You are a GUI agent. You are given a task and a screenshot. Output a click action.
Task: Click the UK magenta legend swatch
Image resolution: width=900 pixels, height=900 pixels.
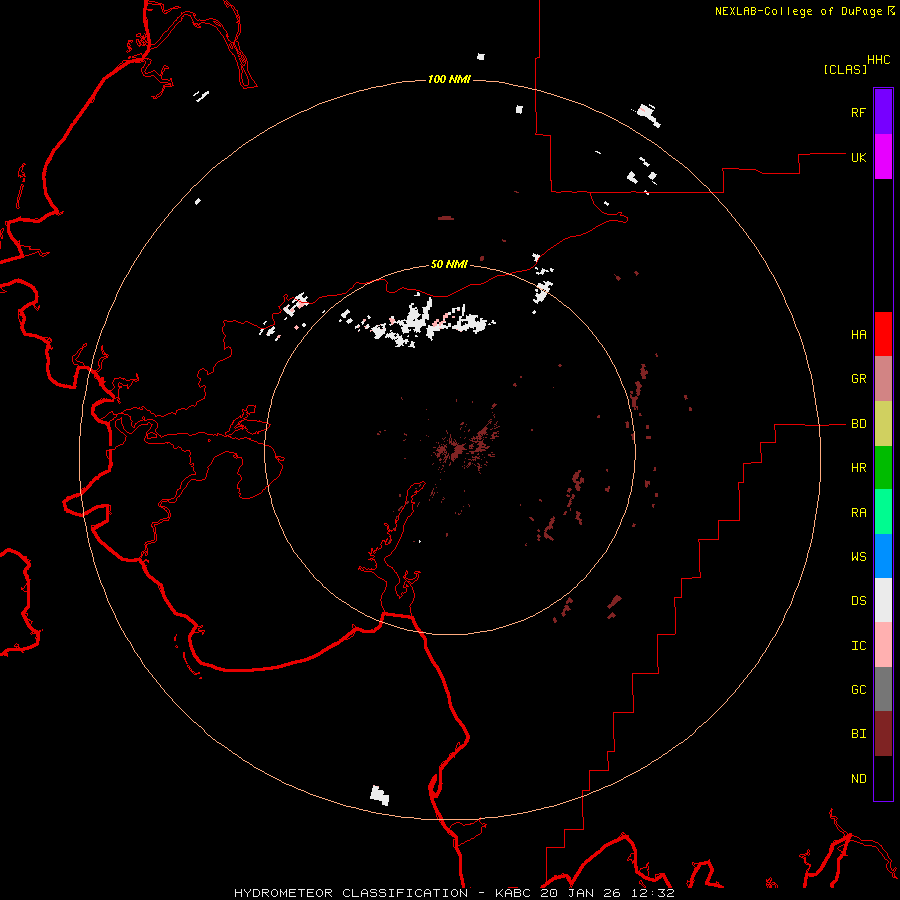click(x=883, y=157)
